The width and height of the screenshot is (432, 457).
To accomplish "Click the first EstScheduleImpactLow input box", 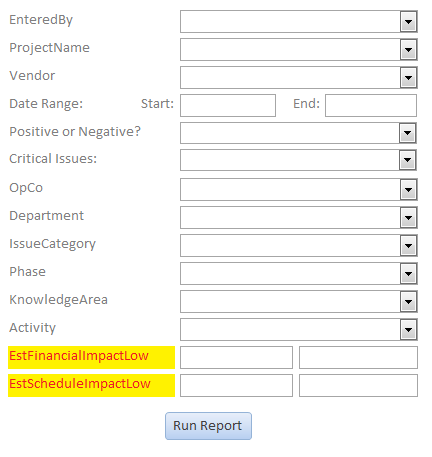I will coord(236,386).
